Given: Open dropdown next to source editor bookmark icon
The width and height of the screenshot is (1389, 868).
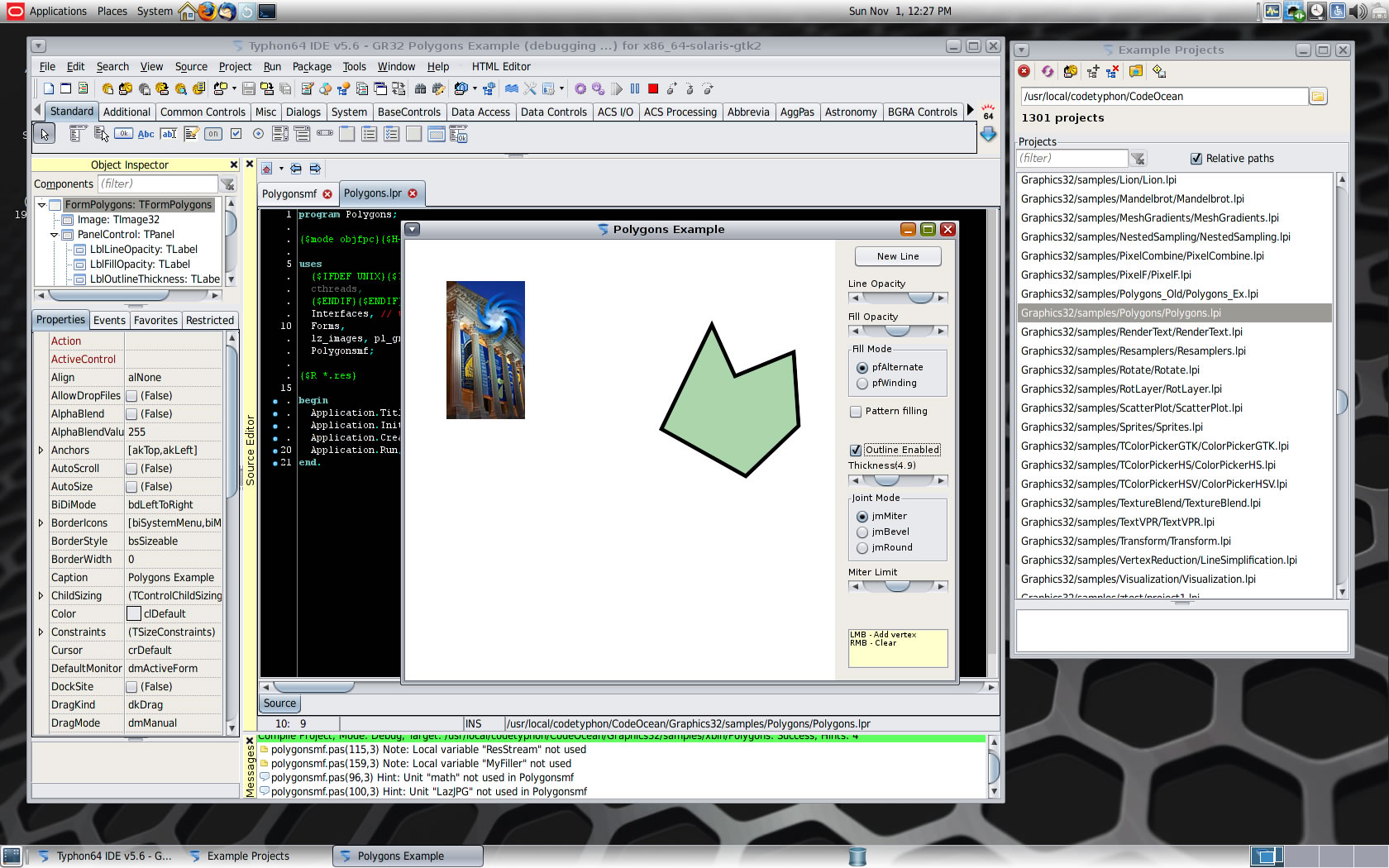Looking at the screenshot, I should click(x=281, y=169).
